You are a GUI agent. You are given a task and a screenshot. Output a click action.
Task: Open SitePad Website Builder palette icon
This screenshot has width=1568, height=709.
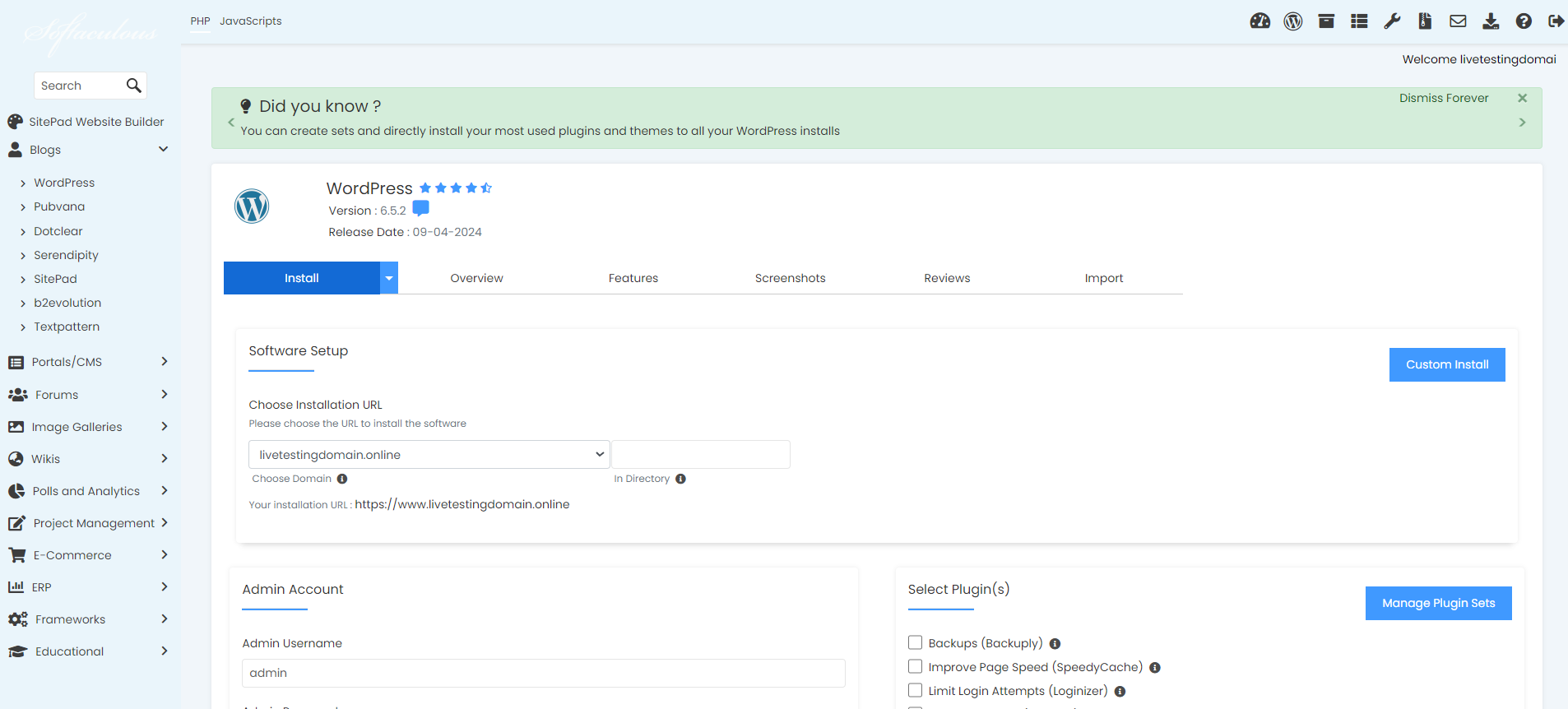15,122
